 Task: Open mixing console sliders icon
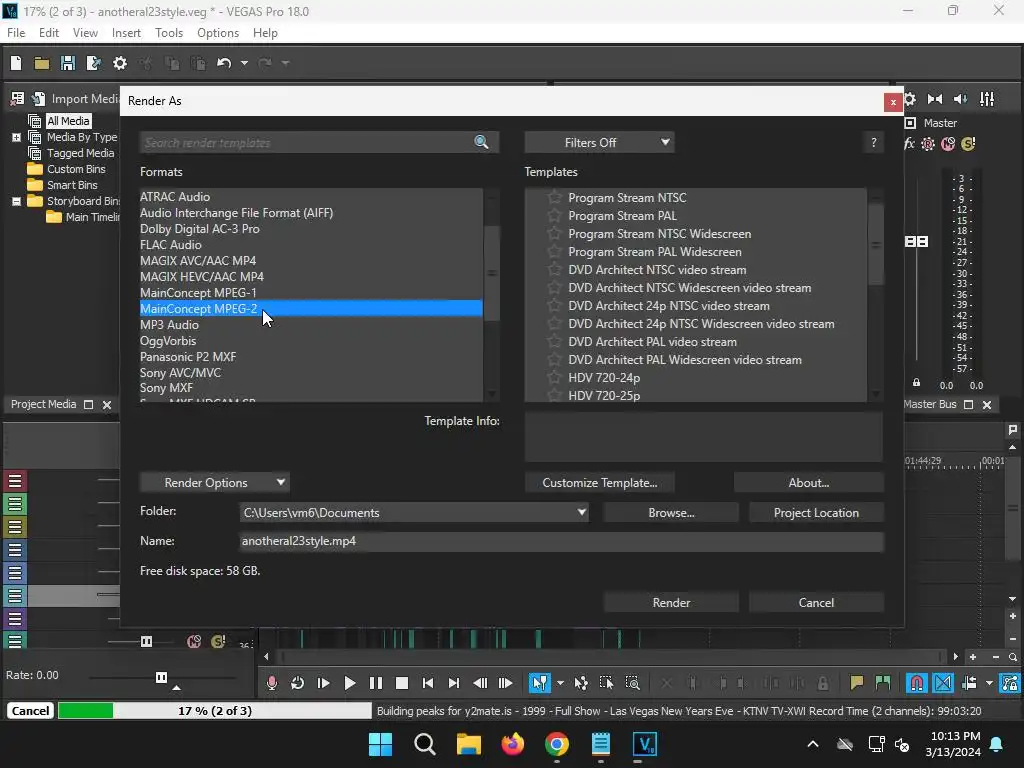987,99
